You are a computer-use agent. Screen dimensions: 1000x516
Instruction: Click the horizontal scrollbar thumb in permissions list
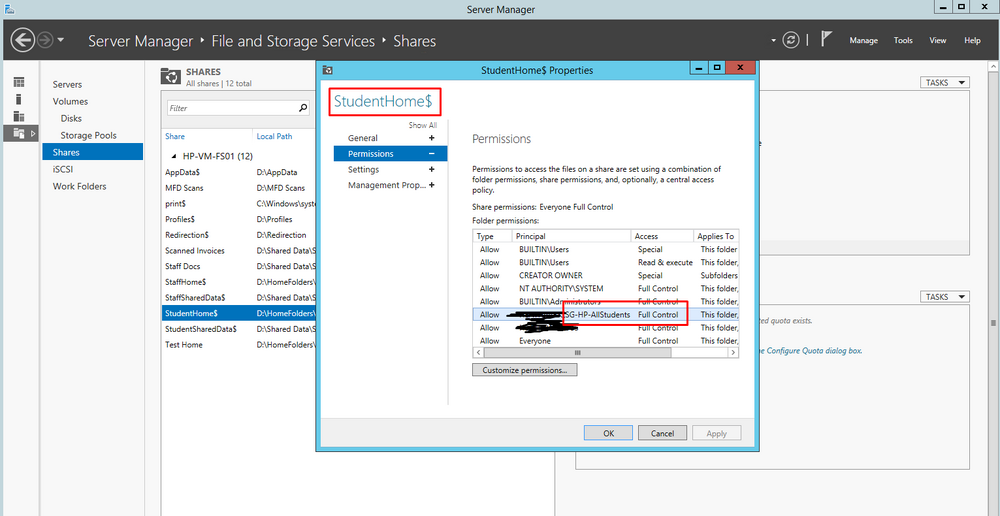(x=578, y=352)
